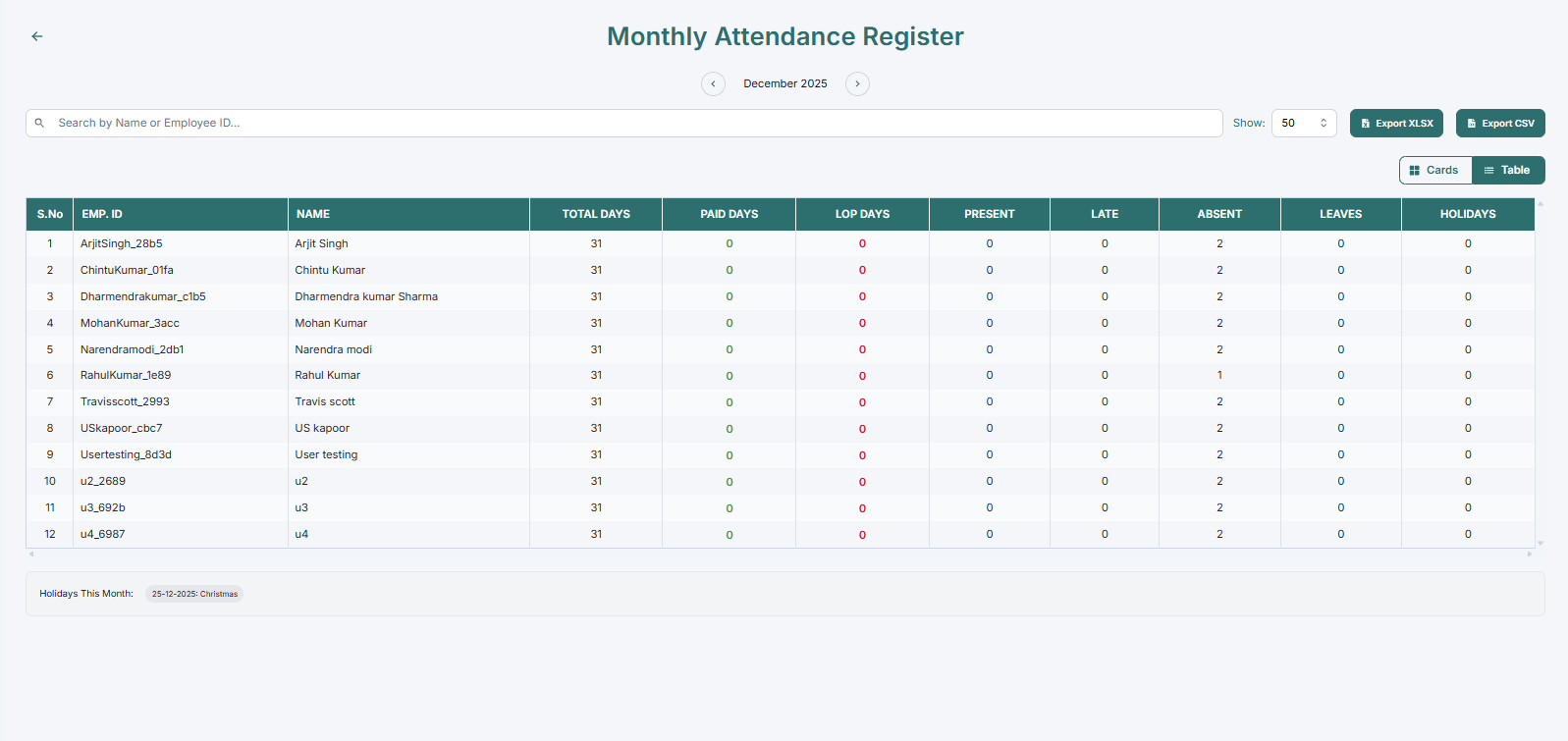Click the LOP DAYS column header

tap(862, 214)
